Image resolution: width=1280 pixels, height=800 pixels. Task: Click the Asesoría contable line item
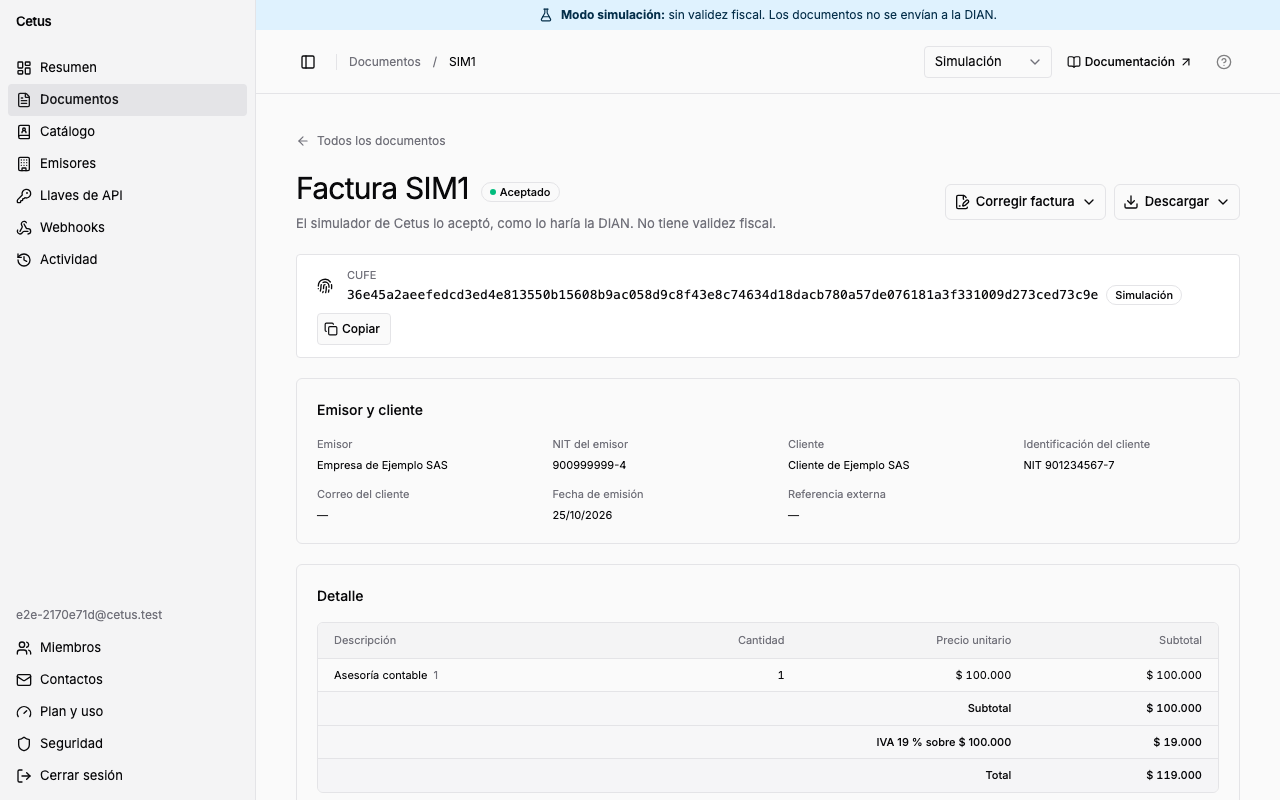(380, 675)
